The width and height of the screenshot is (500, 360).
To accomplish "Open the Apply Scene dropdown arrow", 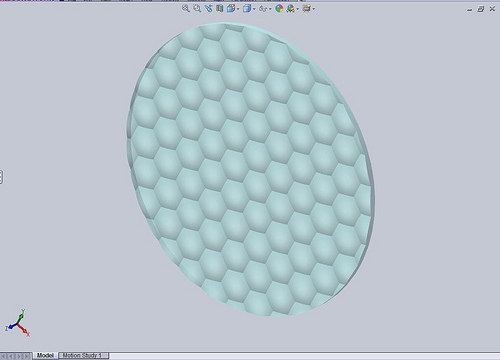I will [298, 9].
